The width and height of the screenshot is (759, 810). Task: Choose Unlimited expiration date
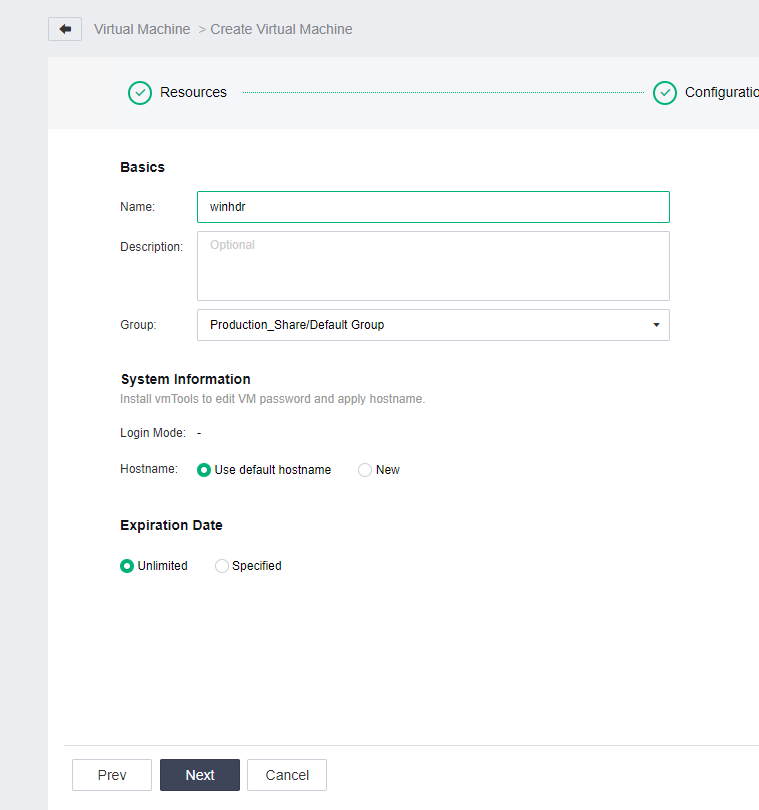coord(127,566)
